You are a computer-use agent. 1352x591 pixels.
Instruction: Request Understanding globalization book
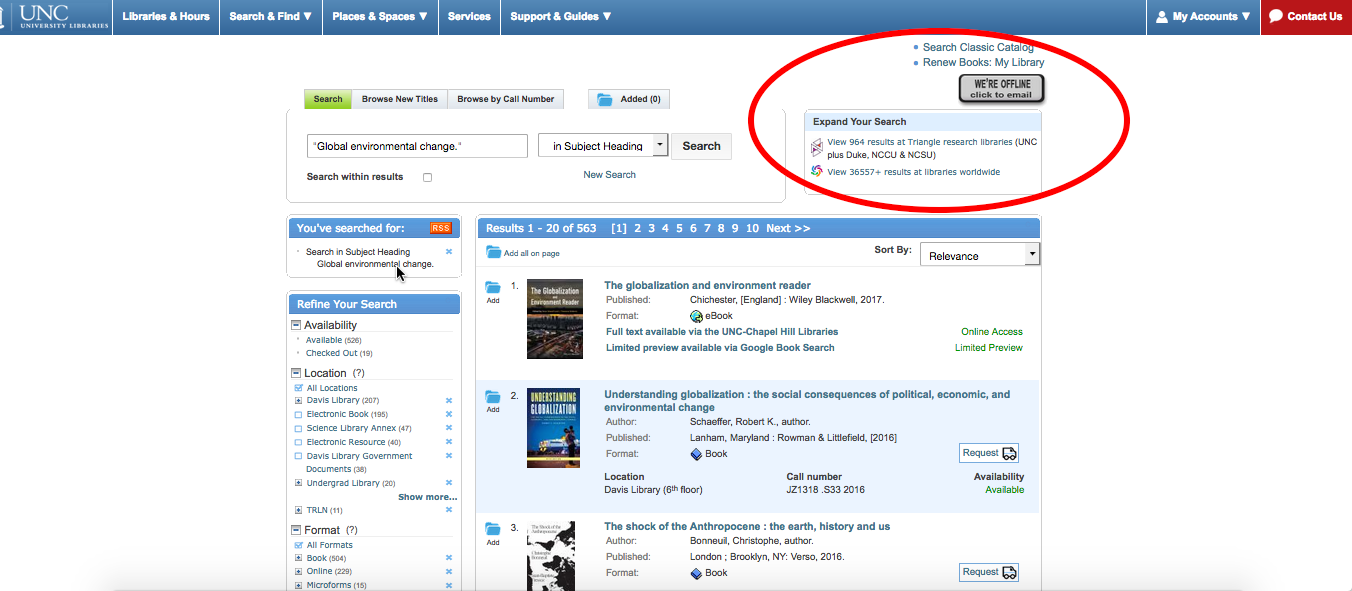pos(989,453)
